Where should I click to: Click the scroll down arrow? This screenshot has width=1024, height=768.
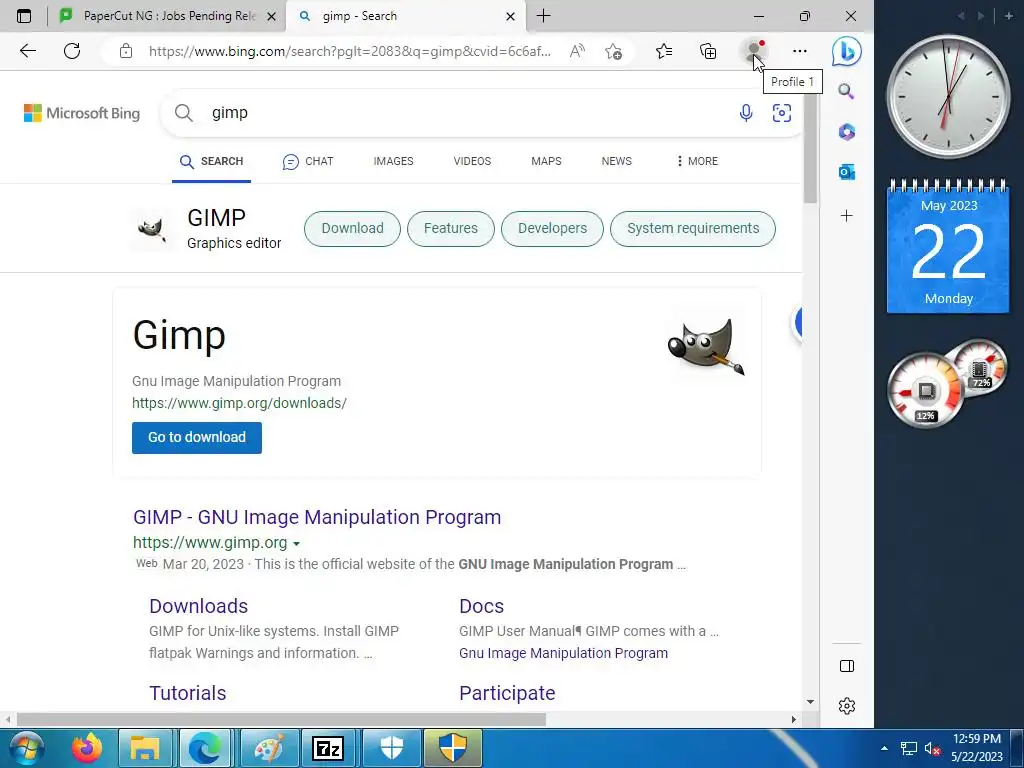click(x=810, y=702)
